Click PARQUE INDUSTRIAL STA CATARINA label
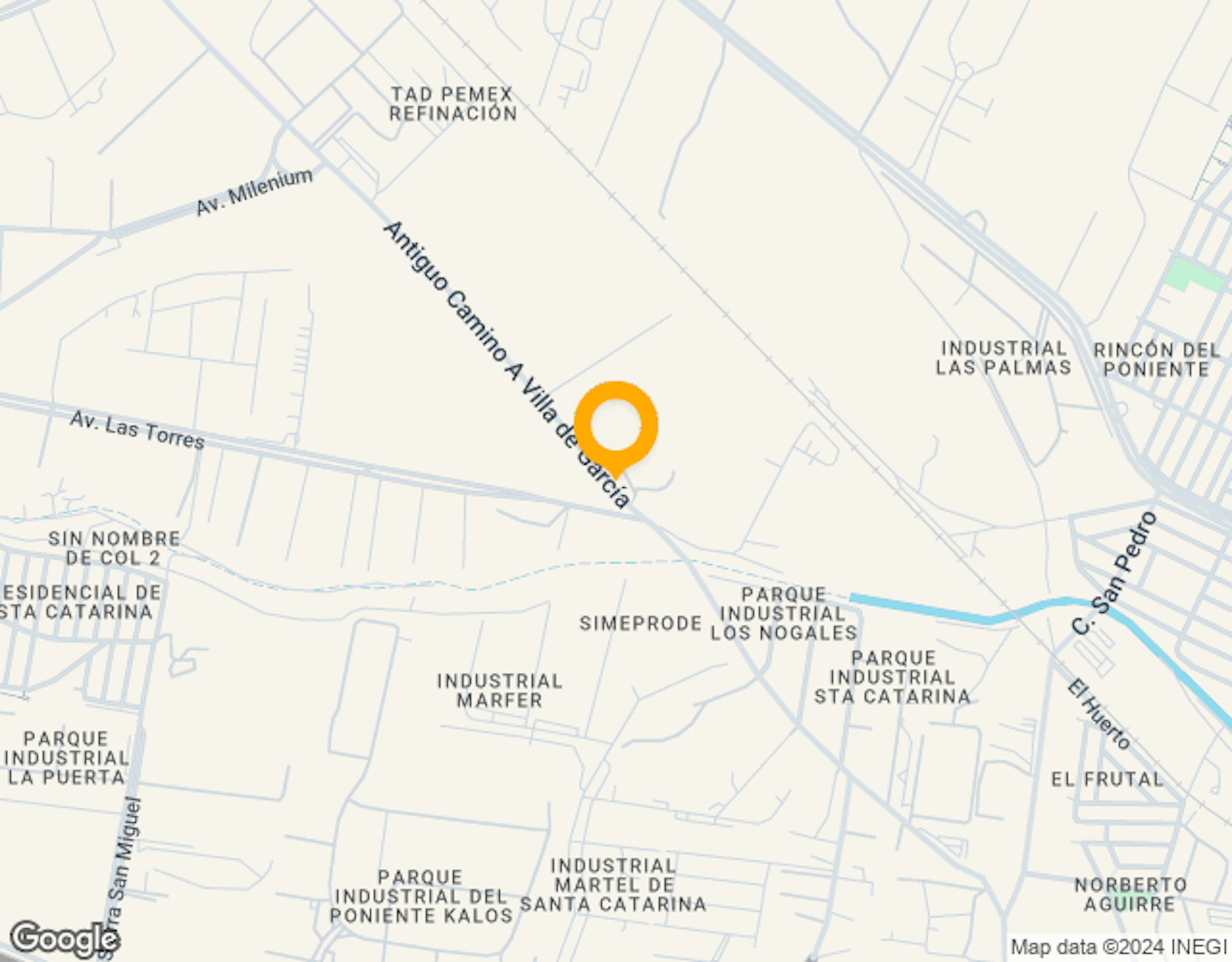The image size is (1232, 962). [893, 677]
